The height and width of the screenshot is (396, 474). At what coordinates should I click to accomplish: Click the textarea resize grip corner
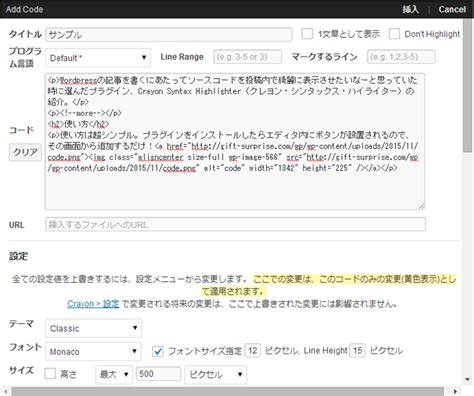pos(422,206)
